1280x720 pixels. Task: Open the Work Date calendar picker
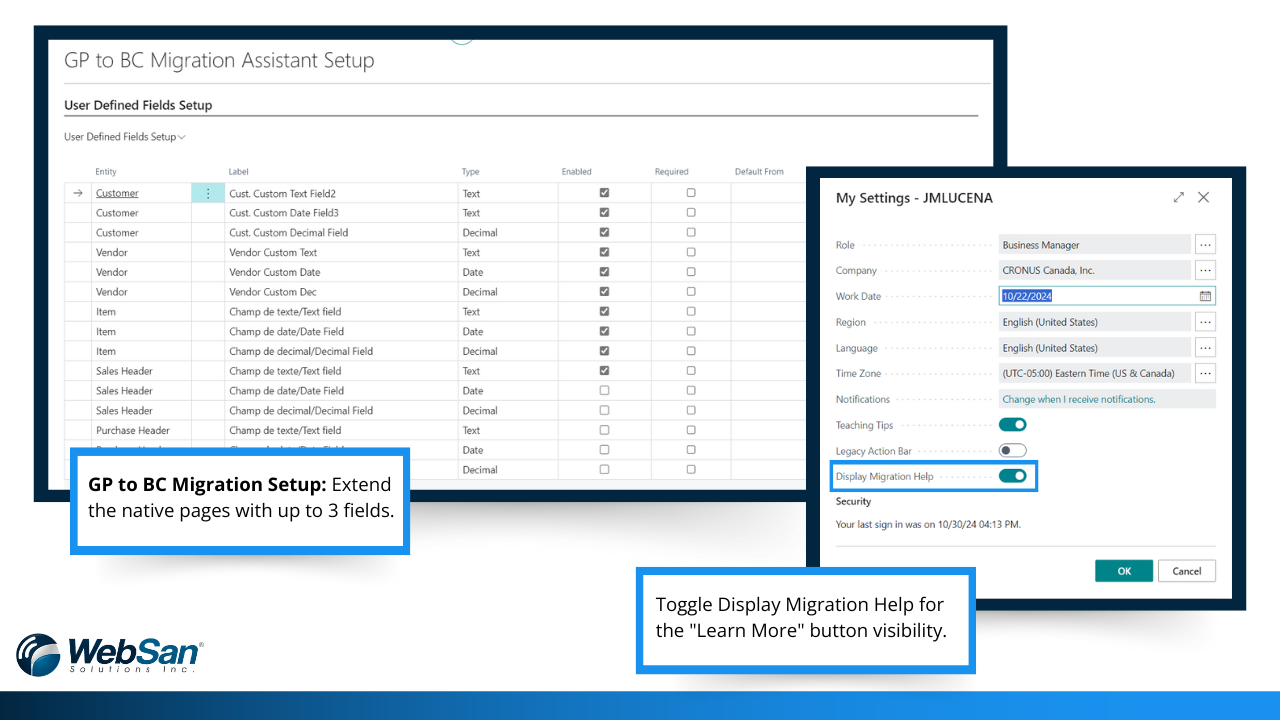(1205, 296)
